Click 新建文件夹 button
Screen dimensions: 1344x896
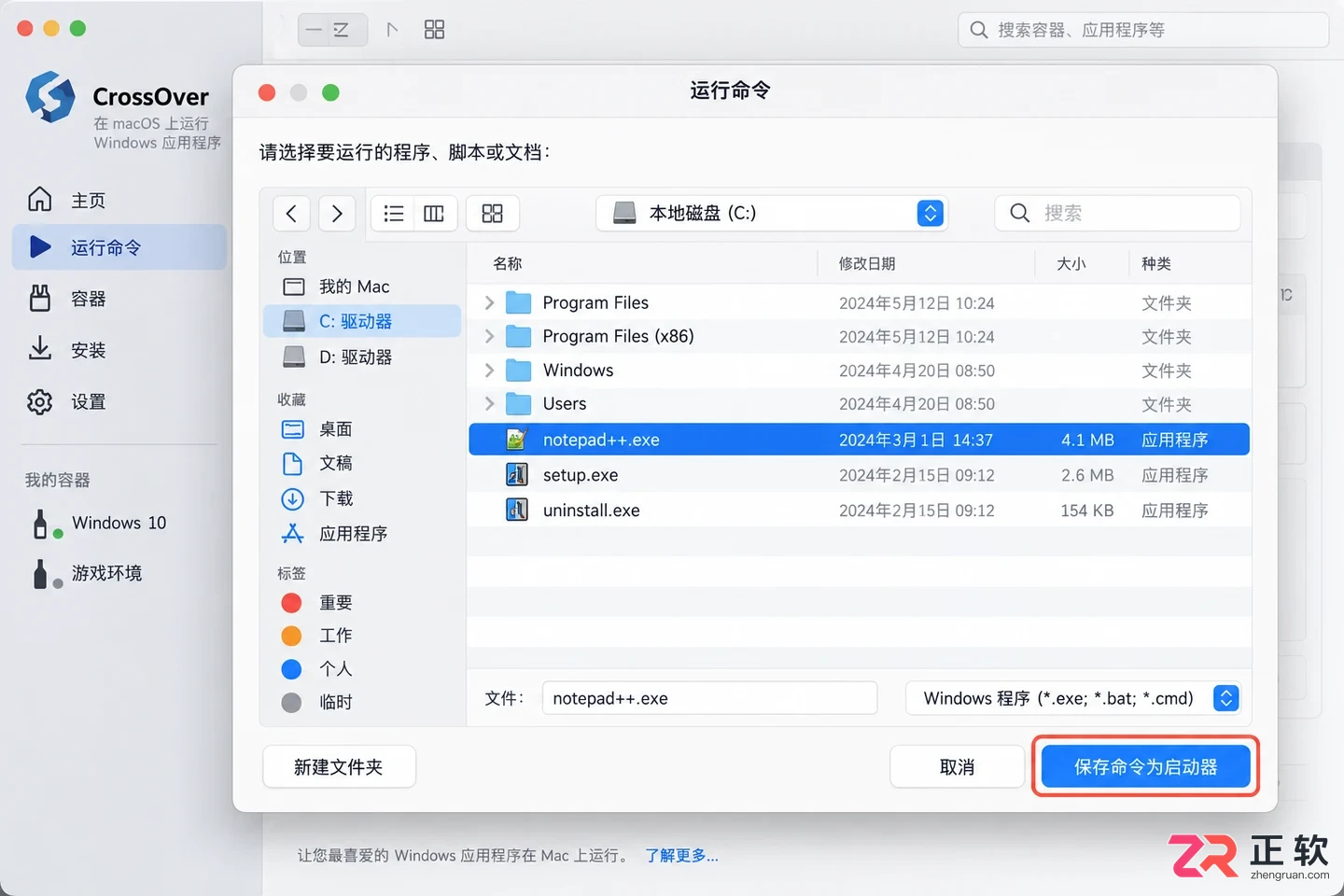pyautogui.click(x=339, y=767)
